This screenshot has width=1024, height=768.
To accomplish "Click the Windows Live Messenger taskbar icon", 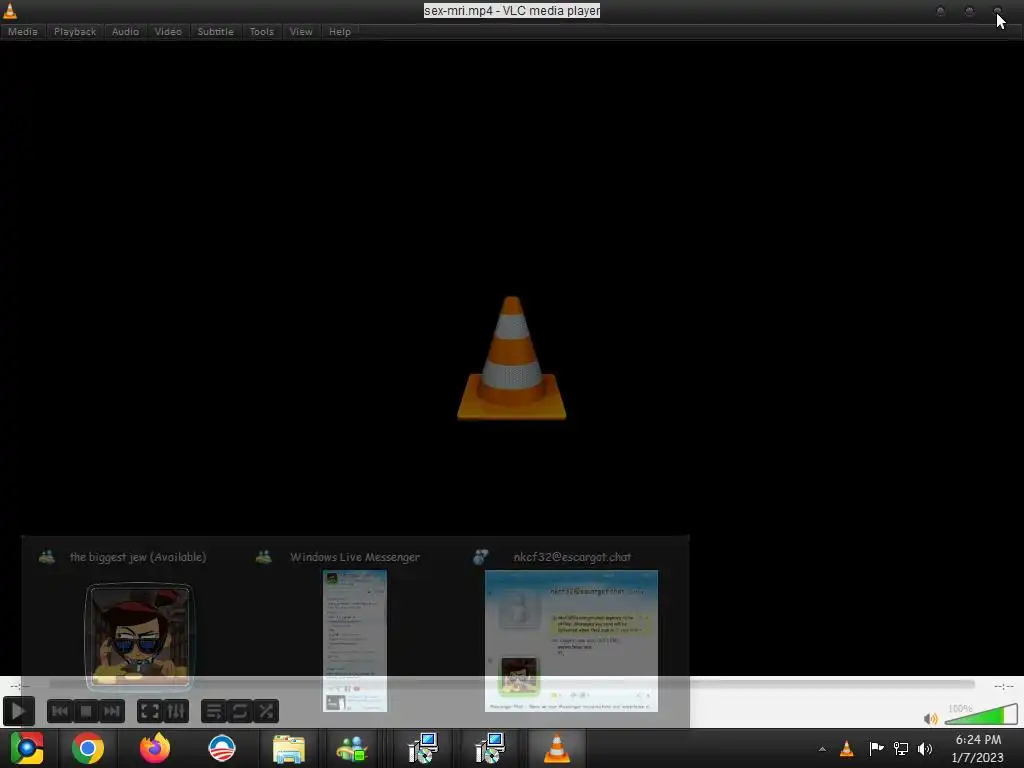I will 353,749.
